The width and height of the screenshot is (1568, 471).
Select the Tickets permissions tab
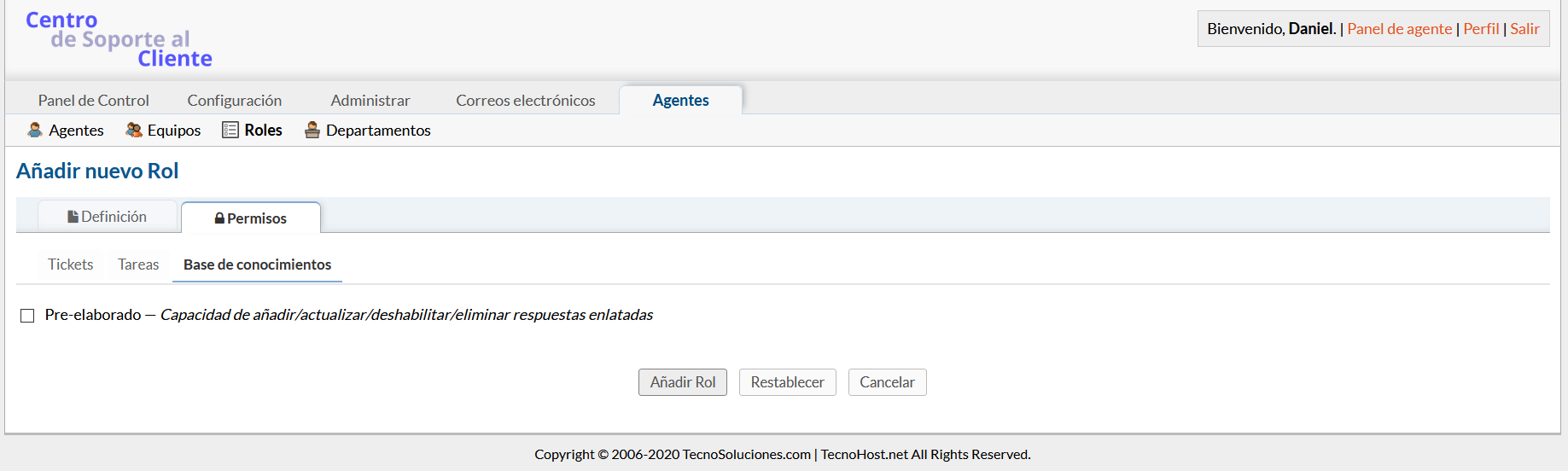coord(70,265)
